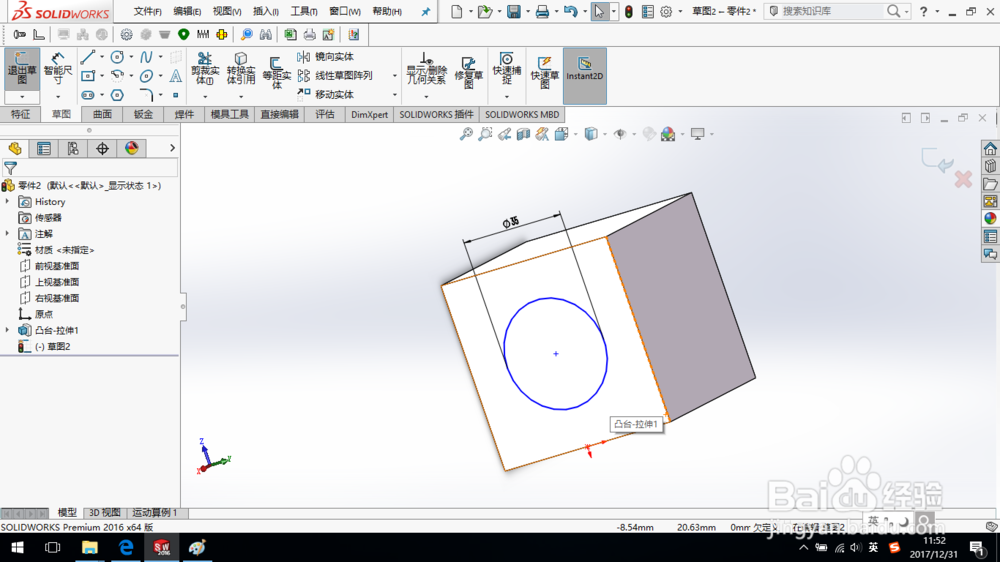
Task: Open the Circle tool dropdown arrow
Action: (131, 57)
